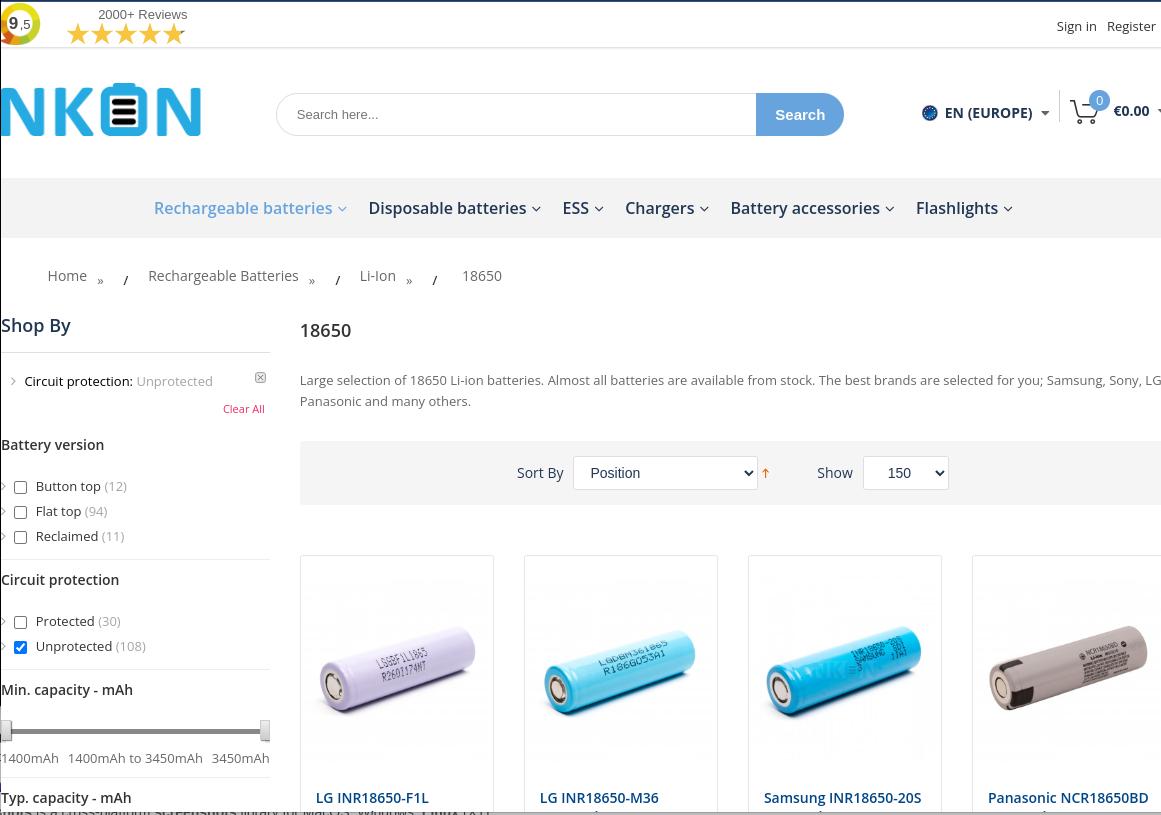Image resolution: width=1161 pixels, height=815 pixels.
Task: Toggle sort direction arrow icon
Action: [766, 473]
